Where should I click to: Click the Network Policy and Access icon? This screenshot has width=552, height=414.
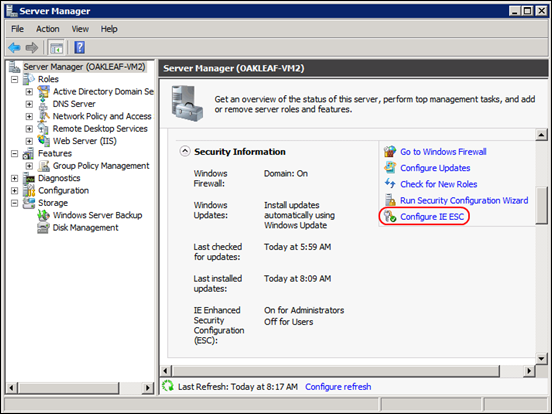pos(44,116)
